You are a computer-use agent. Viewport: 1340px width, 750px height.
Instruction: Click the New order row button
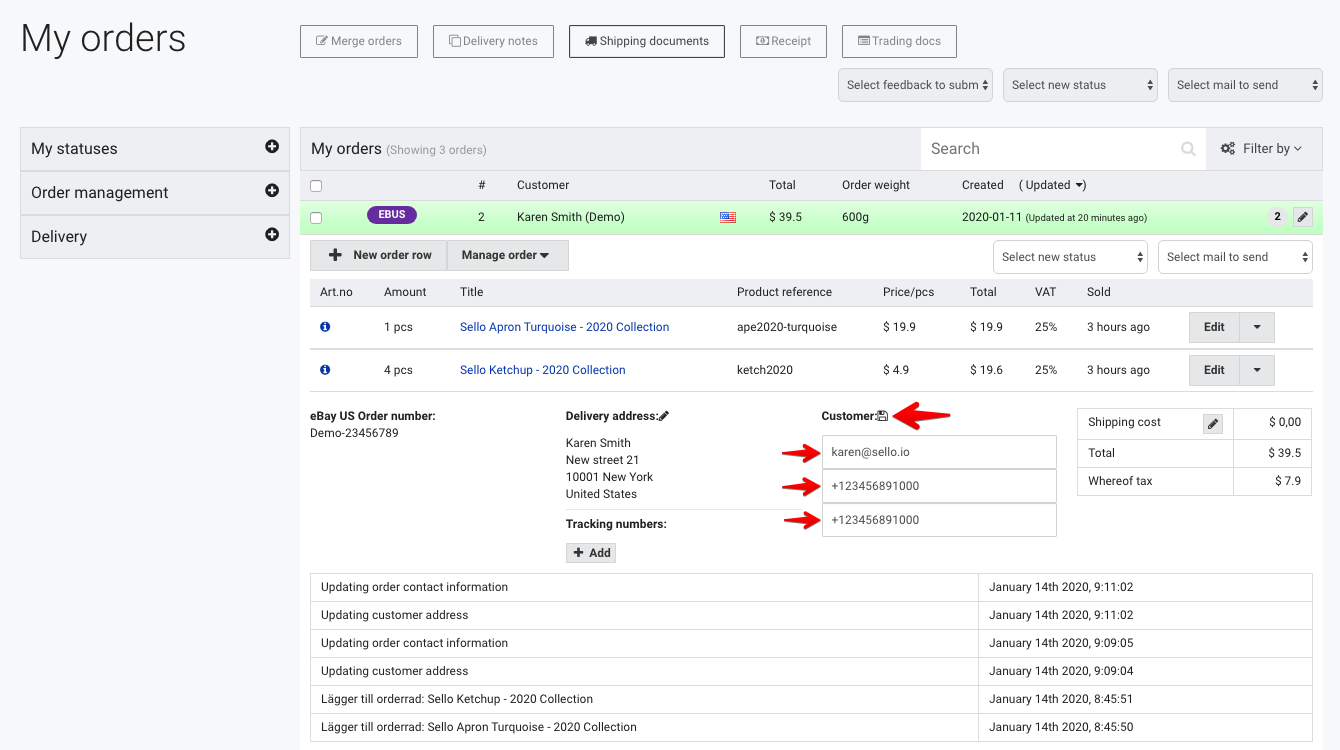[379, 255]
